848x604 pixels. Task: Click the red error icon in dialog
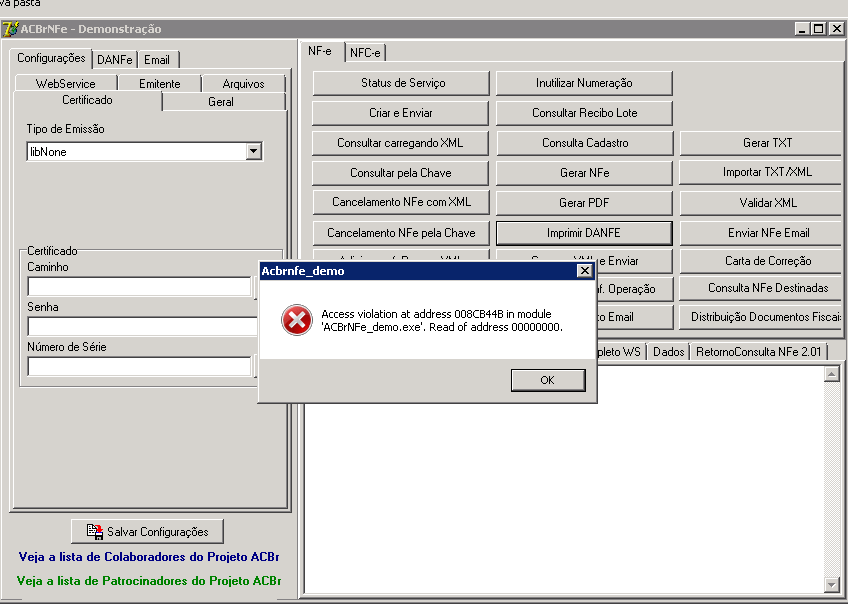coord(296,320)
